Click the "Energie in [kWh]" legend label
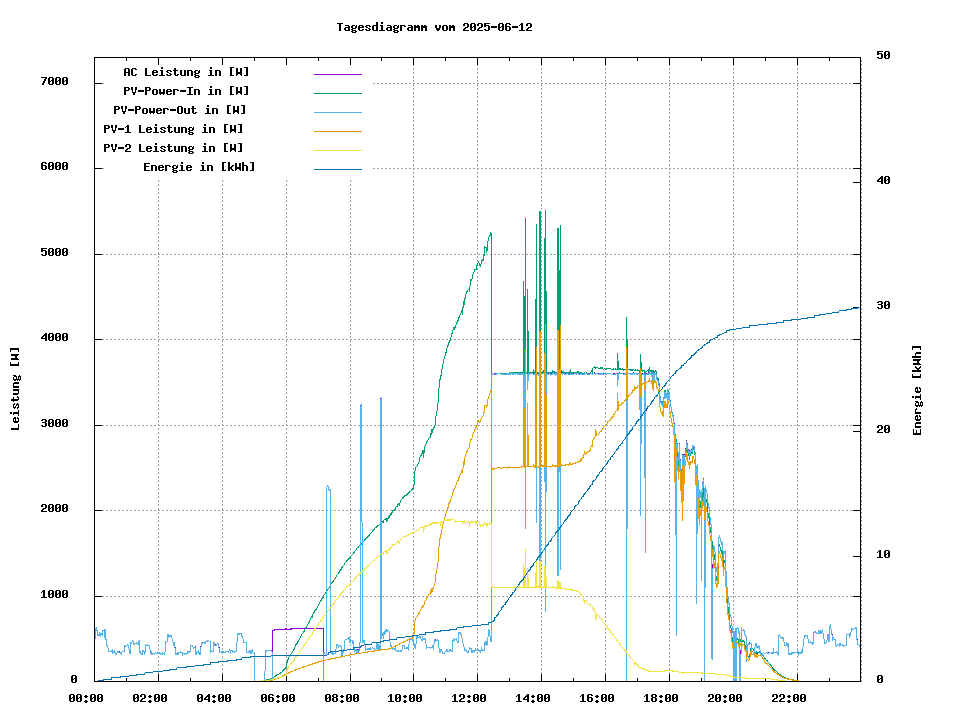The height and width of the screenshot is (720, 960). click(199, 167)
